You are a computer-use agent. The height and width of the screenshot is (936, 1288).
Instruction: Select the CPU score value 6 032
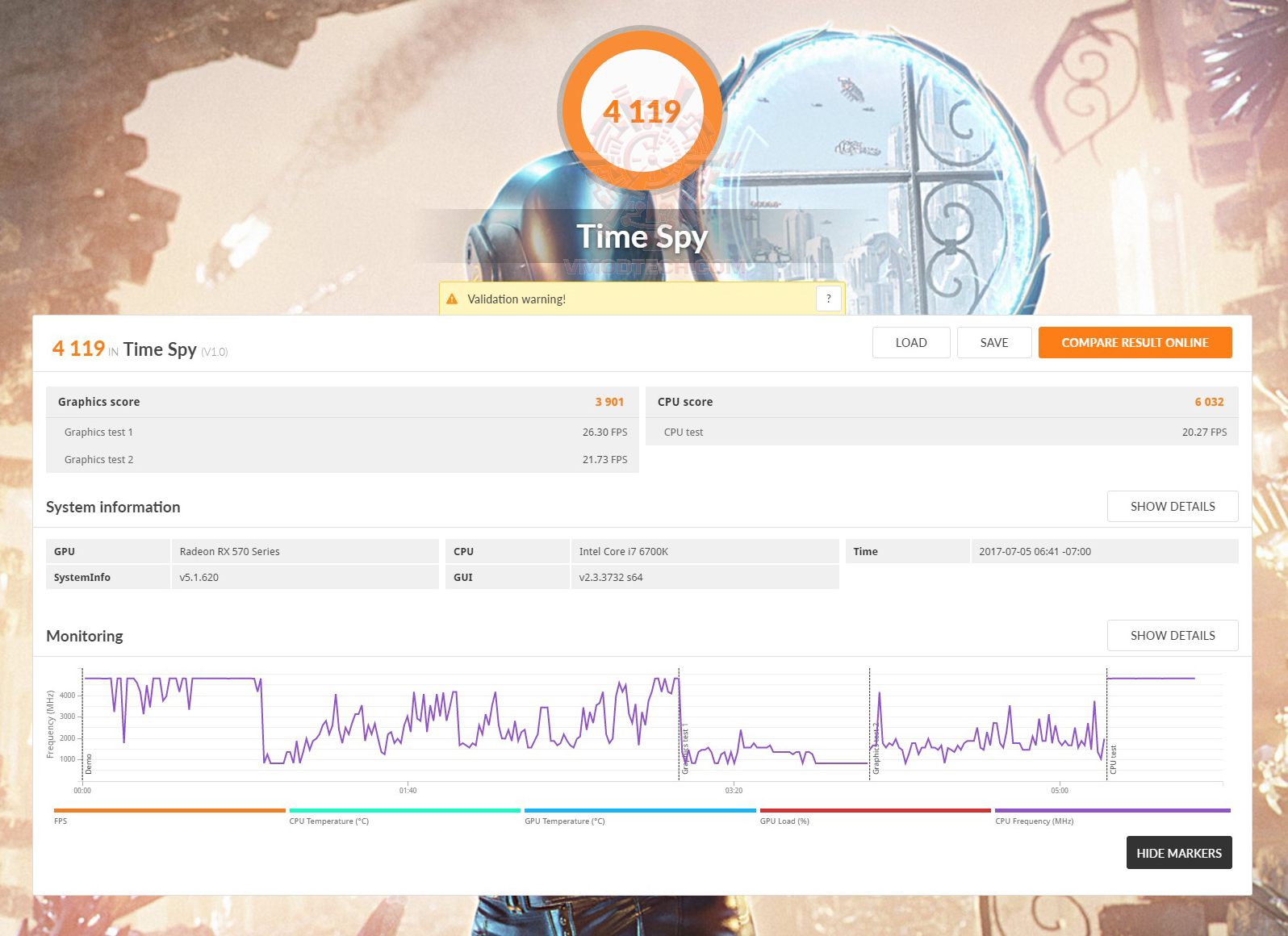click(x=1209, y=402)
